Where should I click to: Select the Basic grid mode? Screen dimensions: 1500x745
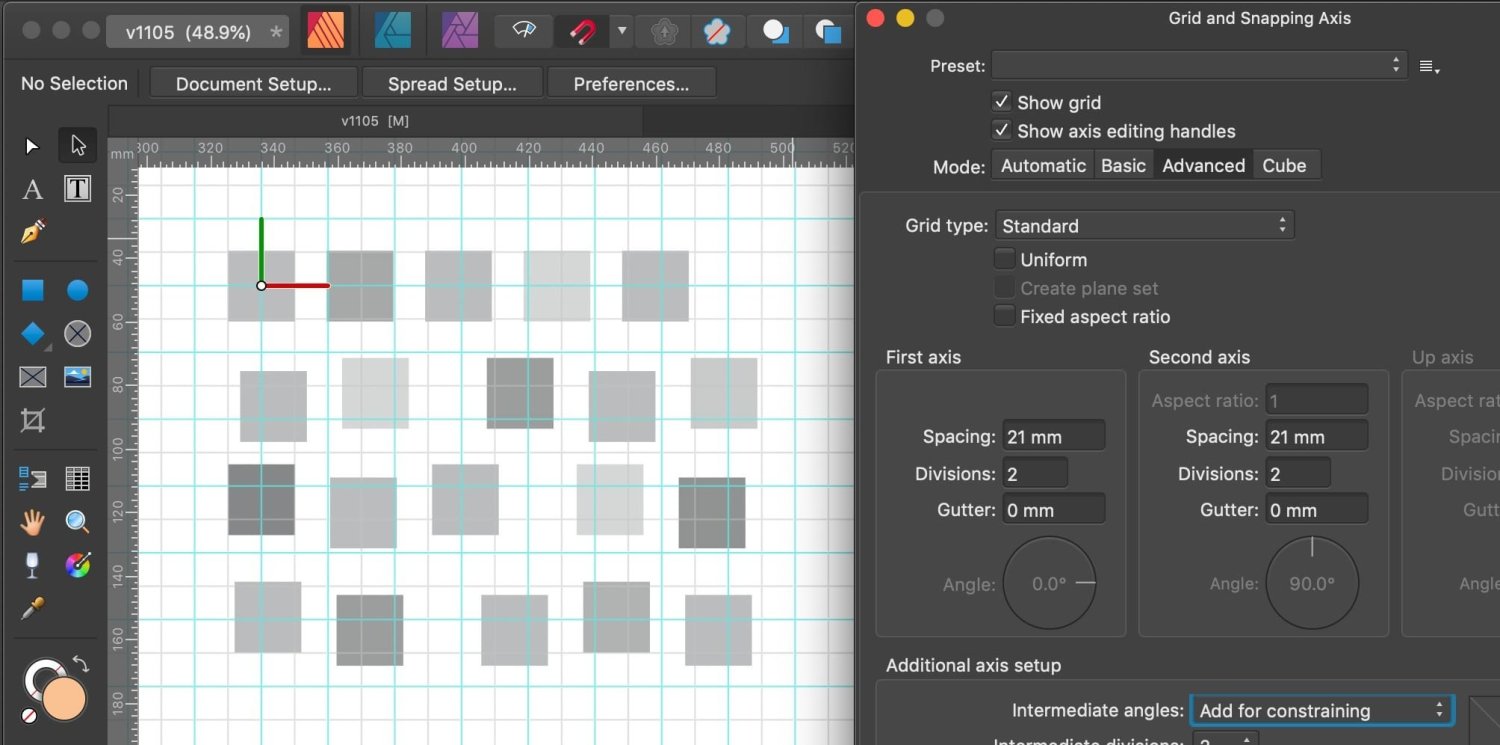tap(1123, 165)
